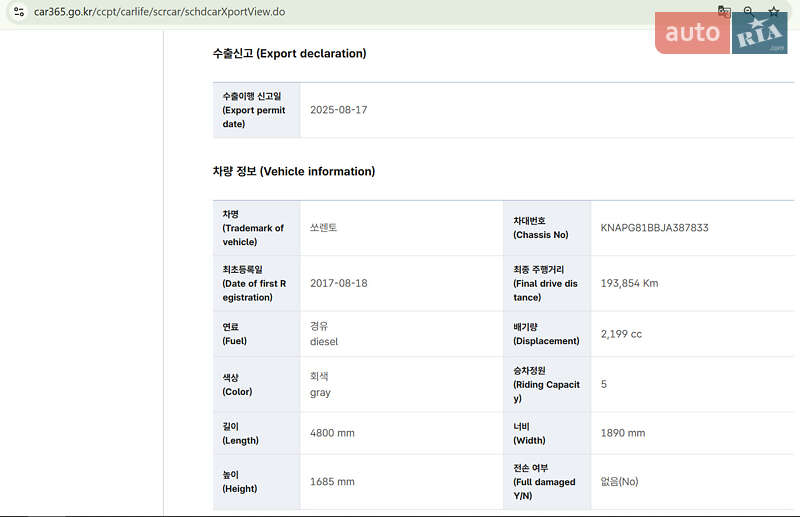Click the site information icon in address bar

point(18,12)
